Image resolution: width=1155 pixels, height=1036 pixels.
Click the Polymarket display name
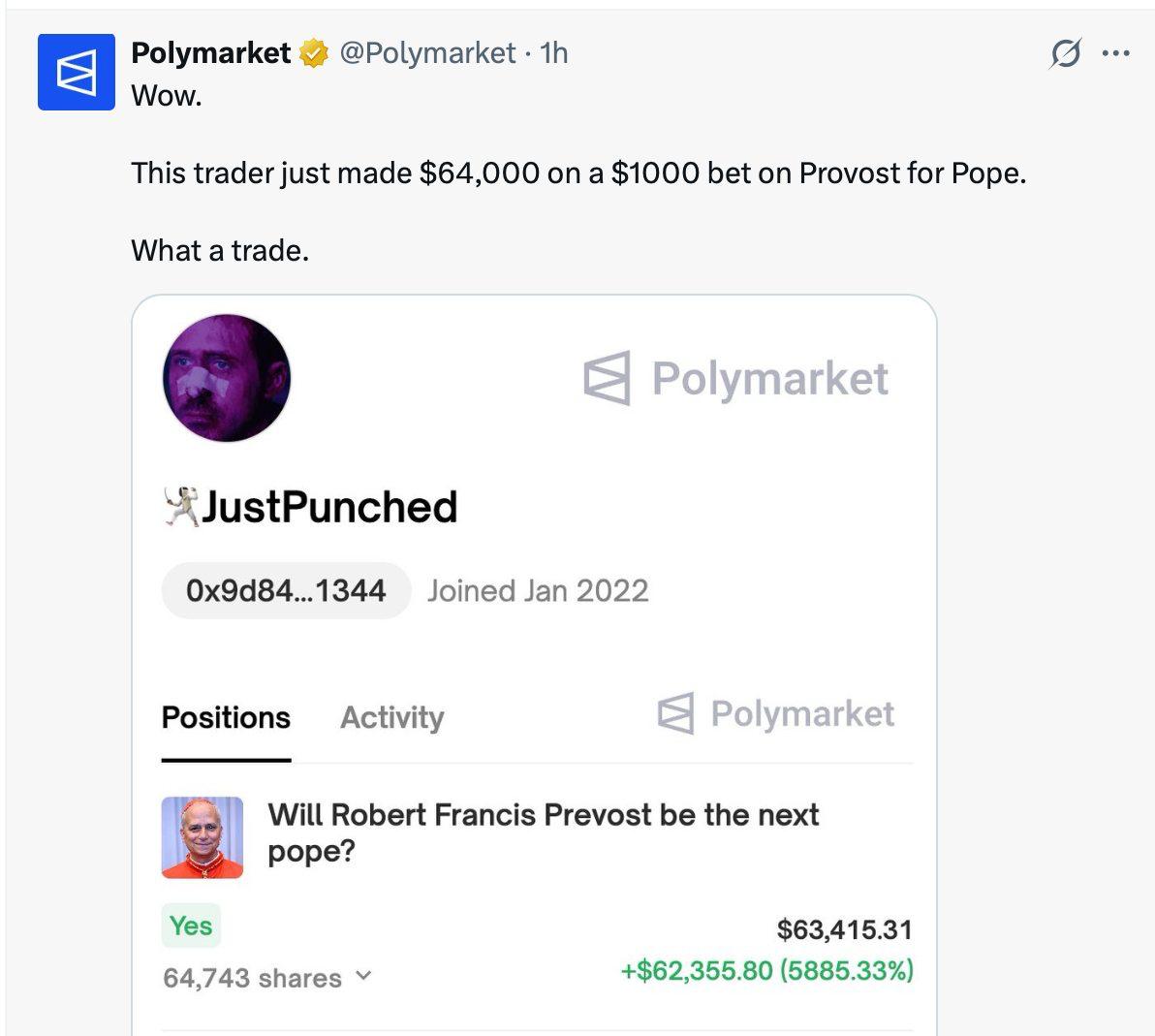pyautogui.click(x=210, y=52)
